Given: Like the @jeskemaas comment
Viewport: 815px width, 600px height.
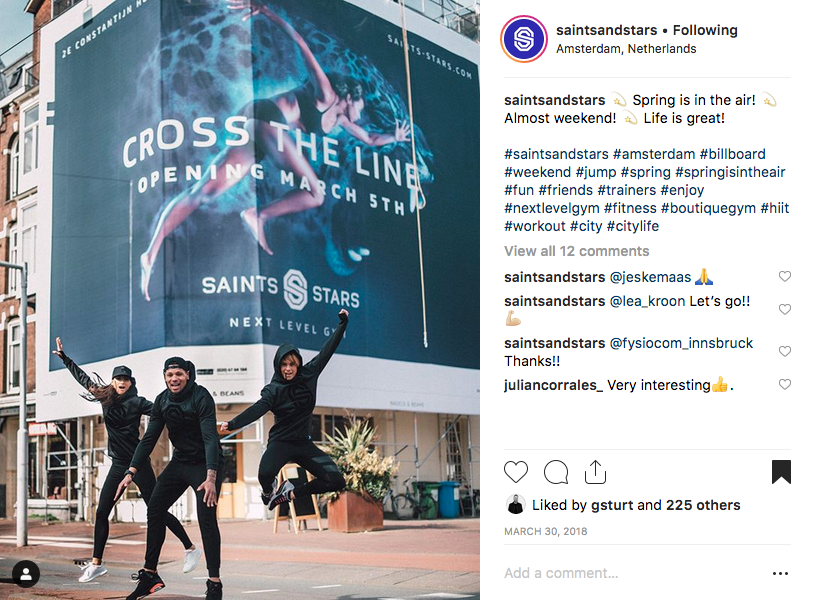Looking at the screenshot, I should pyautogui.click(x=784, y=277).
